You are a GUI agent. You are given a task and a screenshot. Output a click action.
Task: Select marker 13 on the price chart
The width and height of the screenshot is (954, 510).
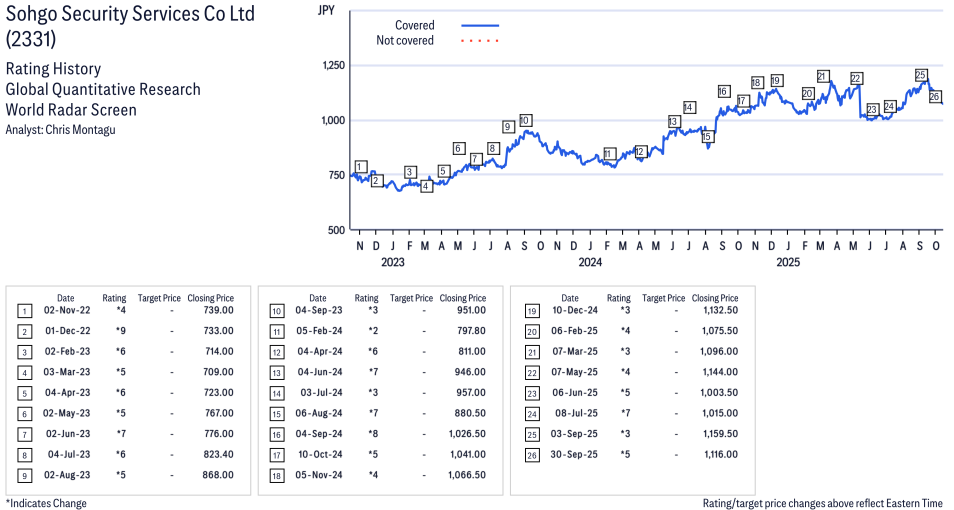point(674,121)
